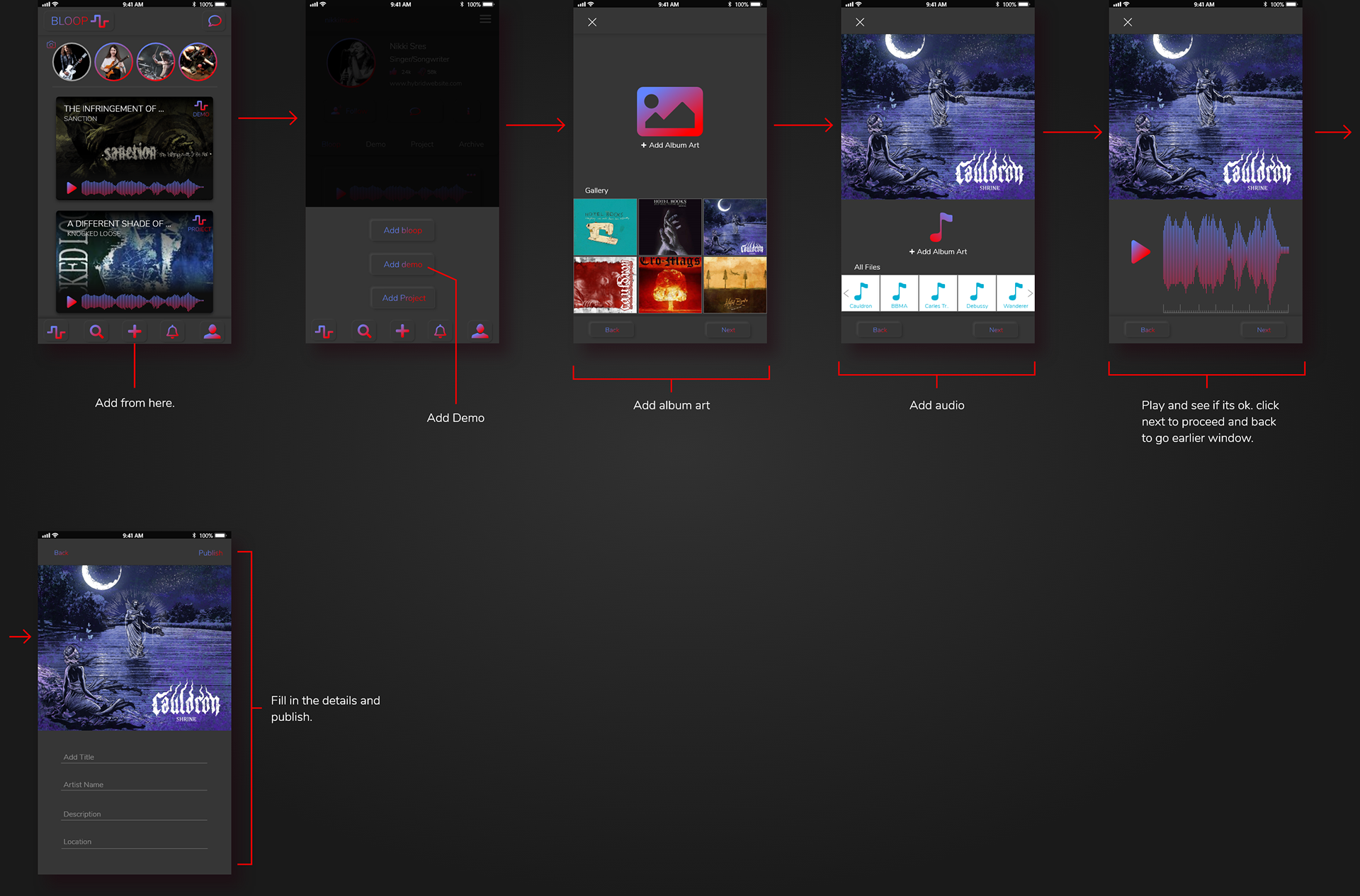Close the album art gallery screen
Viewport: 1360px width, 896px height.
coord(592,23)
